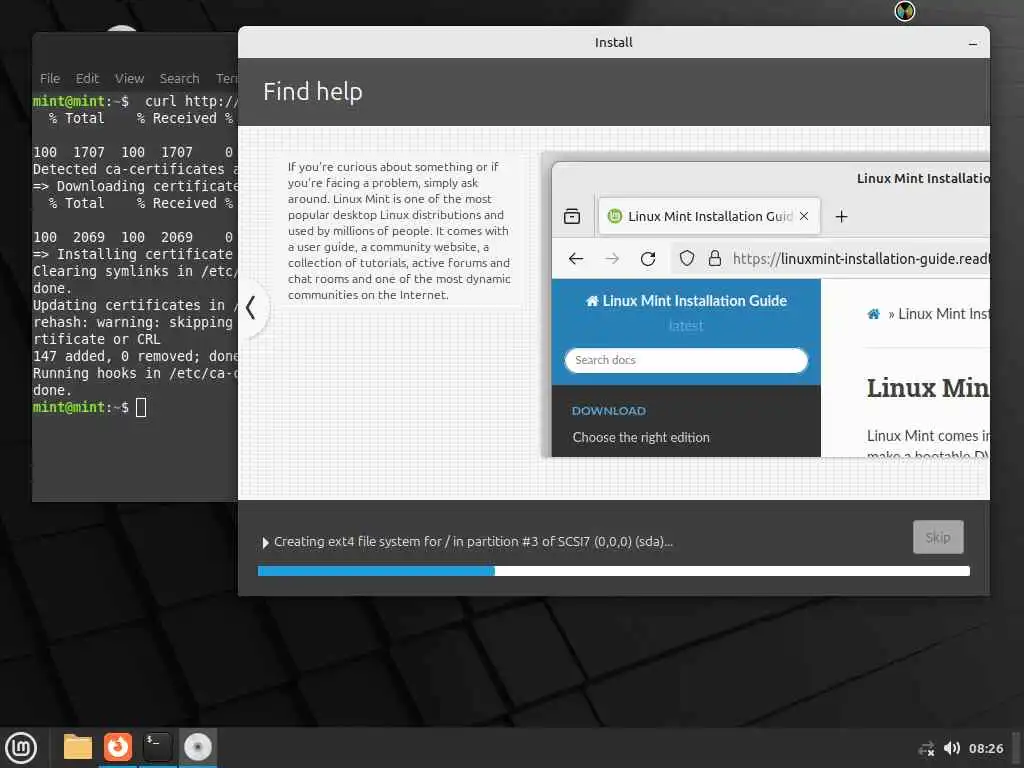Screen dimensions: 1024x768
Task: Select the installer disc icon in taskbar
Action: click(x=198, y=747)
